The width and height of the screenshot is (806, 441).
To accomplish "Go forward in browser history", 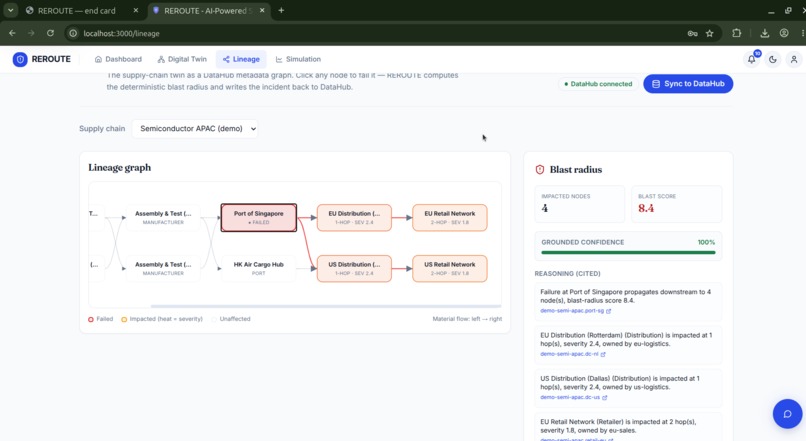I will pos(31,33).
